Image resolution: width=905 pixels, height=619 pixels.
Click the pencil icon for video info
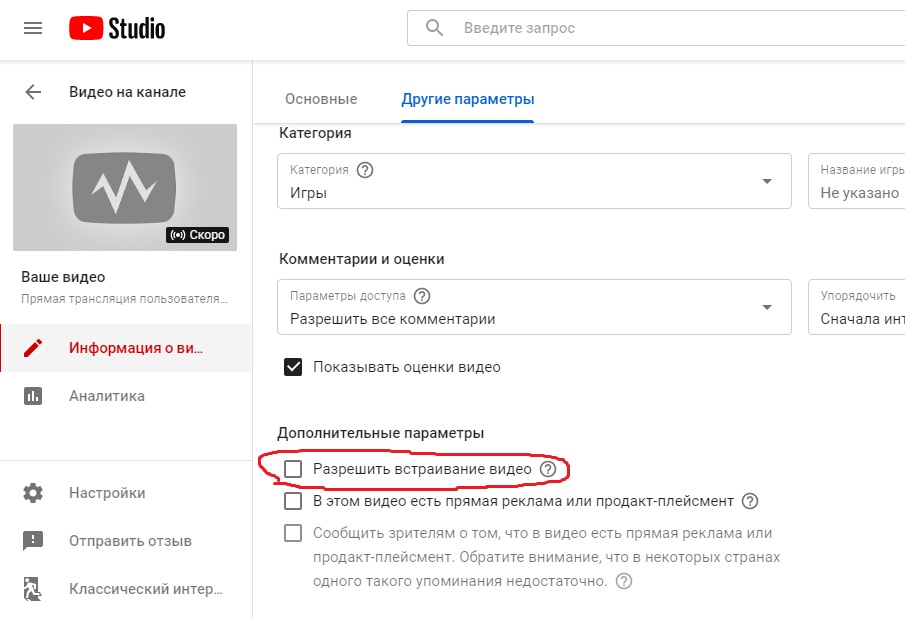click(33, 348)
